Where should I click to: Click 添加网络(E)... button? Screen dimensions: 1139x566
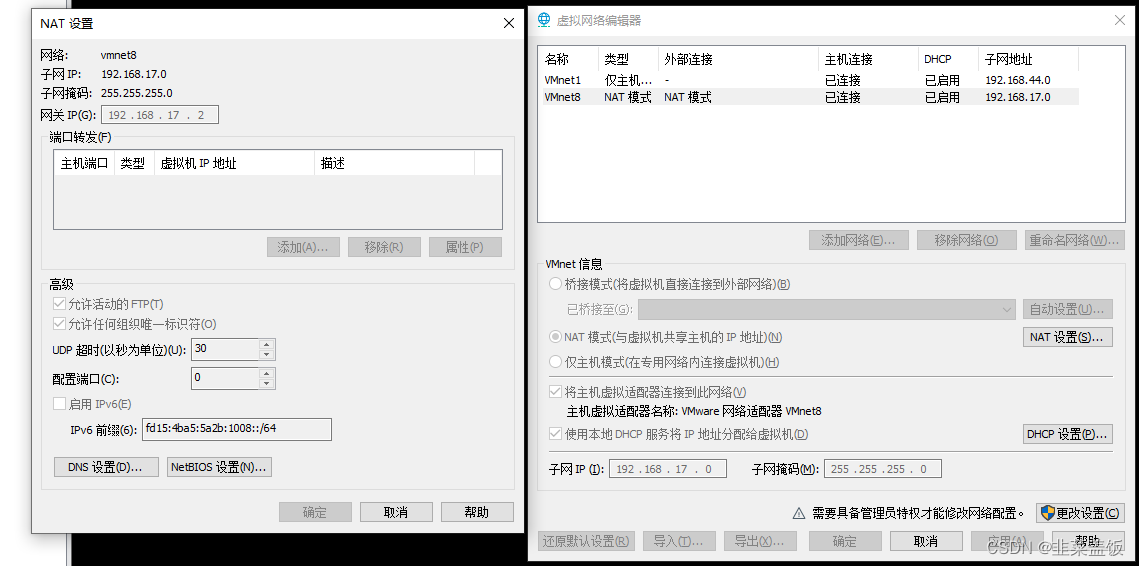click(858, 240)
